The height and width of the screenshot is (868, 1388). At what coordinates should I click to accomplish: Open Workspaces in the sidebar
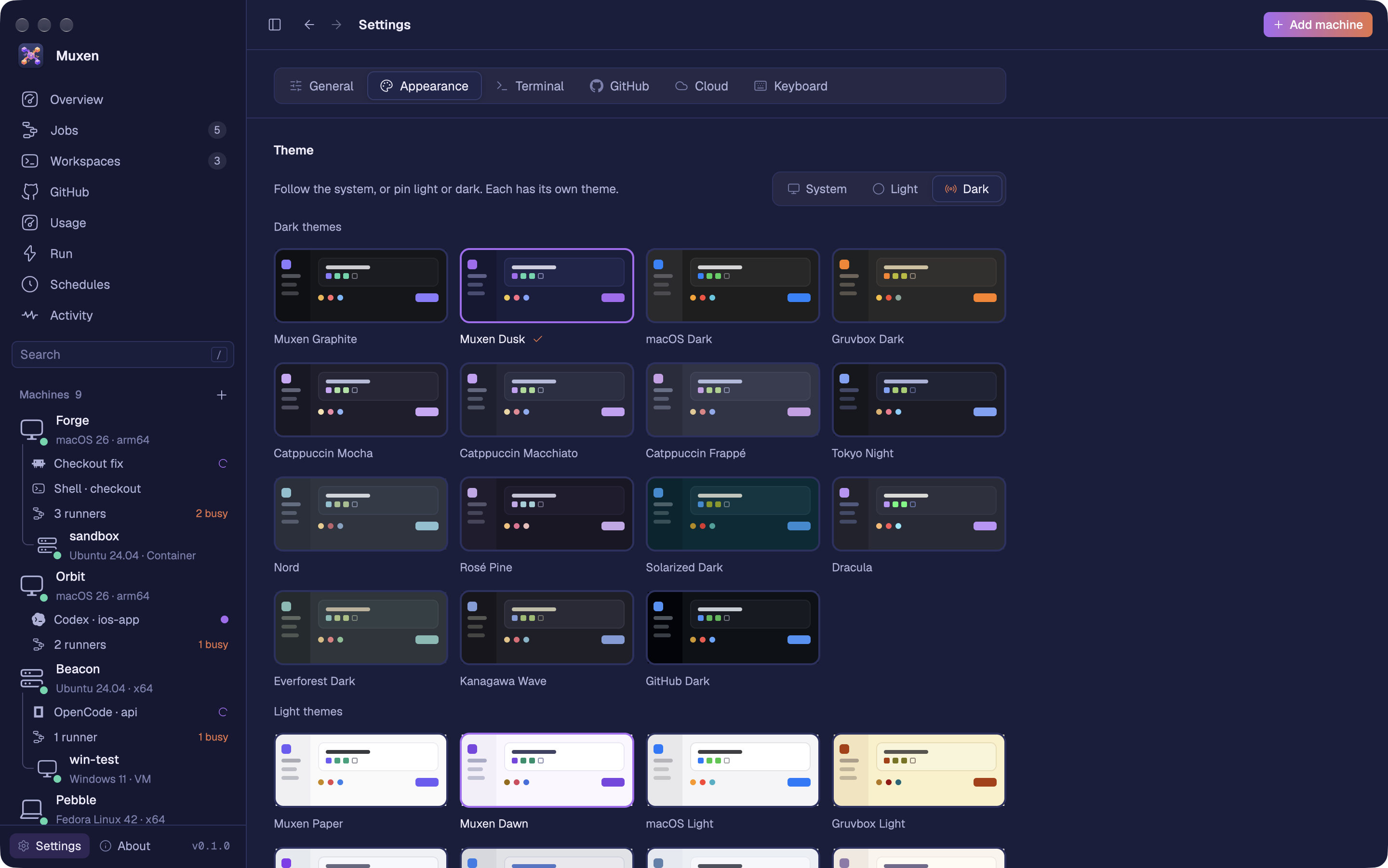coord(123,161)
